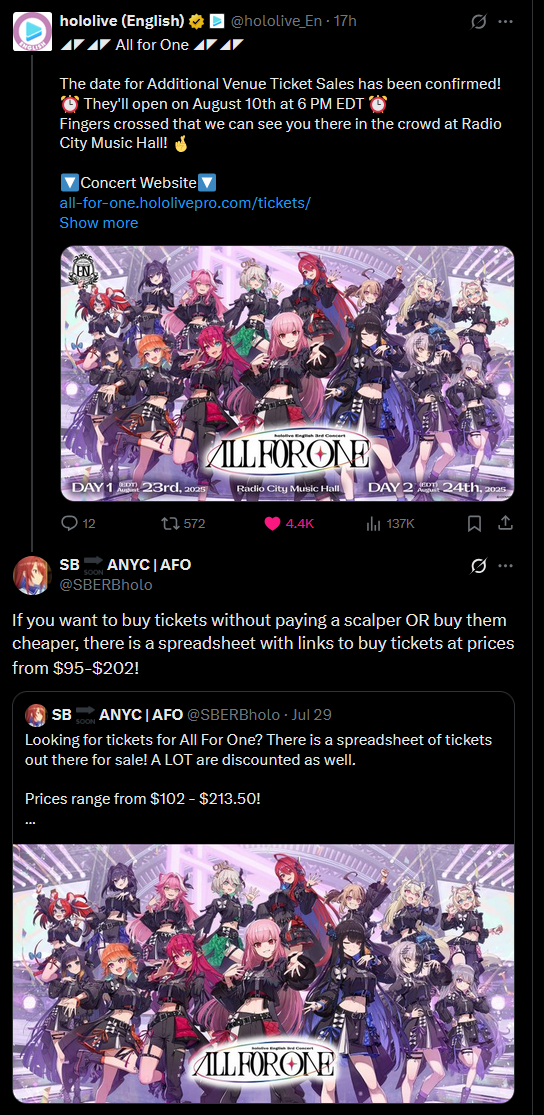The height and width of the screenshot is (1115, 544).
Task: Open the All For One concert image
Action: pos(287,373)
